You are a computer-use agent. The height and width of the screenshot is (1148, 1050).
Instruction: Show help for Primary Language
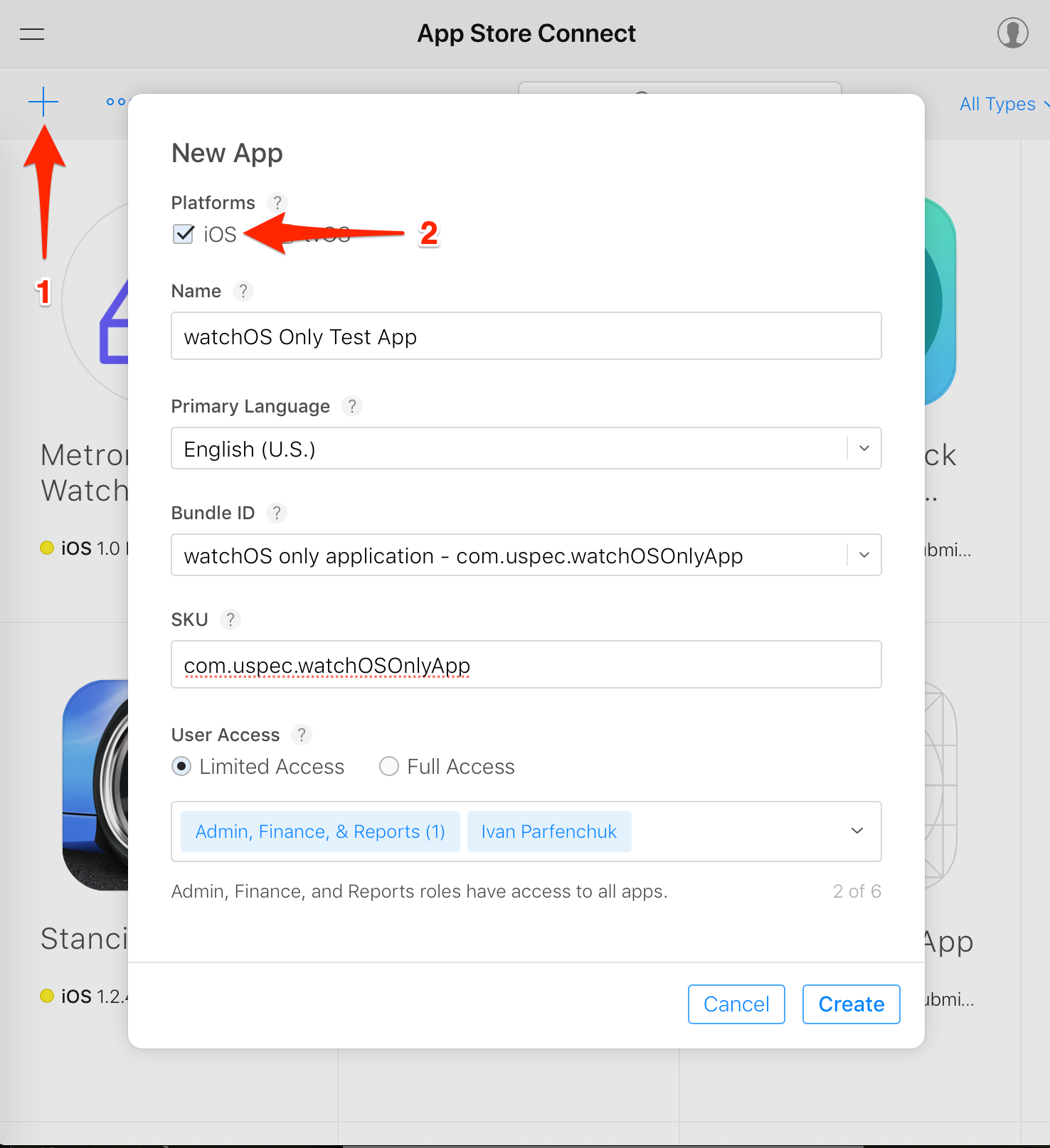(352, 406)
